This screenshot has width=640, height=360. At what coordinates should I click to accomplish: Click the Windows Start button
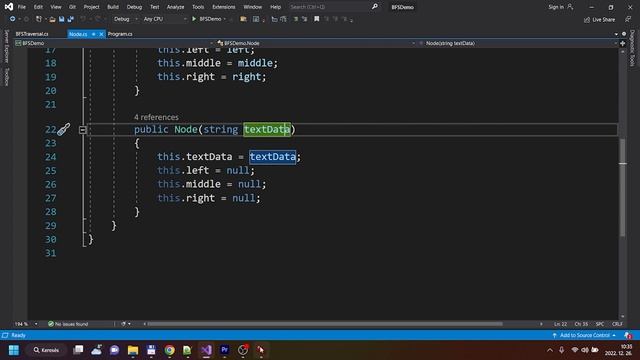14,350
